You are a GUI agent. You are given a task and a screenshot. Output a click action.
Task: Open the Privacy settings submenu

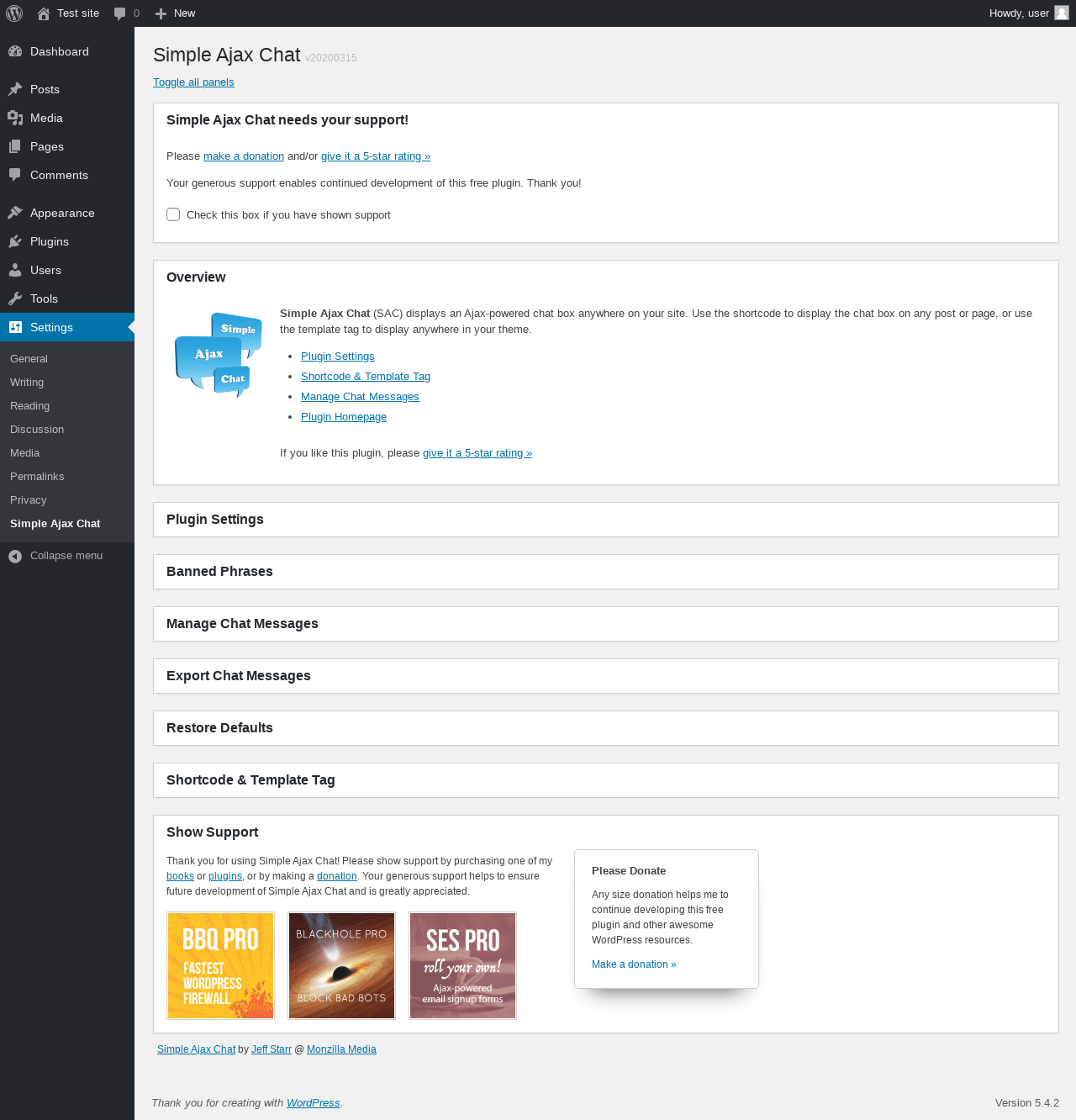click(28, 500)
